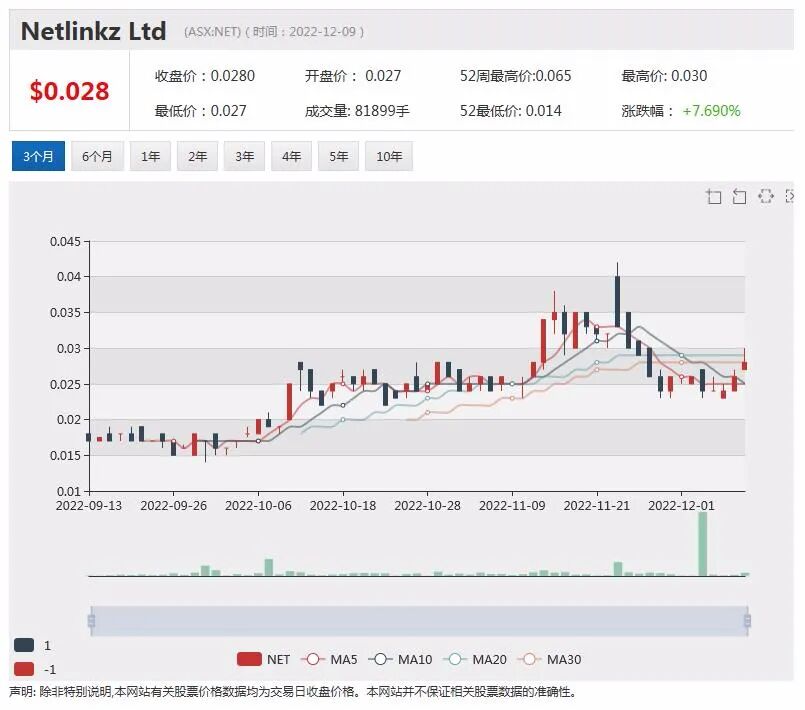Image resolution: width=805 pixels, height=710 pixels.
Task: Click the 开盘价: 0.027 value
Action: pyautogui.click(x=353, y=76)
